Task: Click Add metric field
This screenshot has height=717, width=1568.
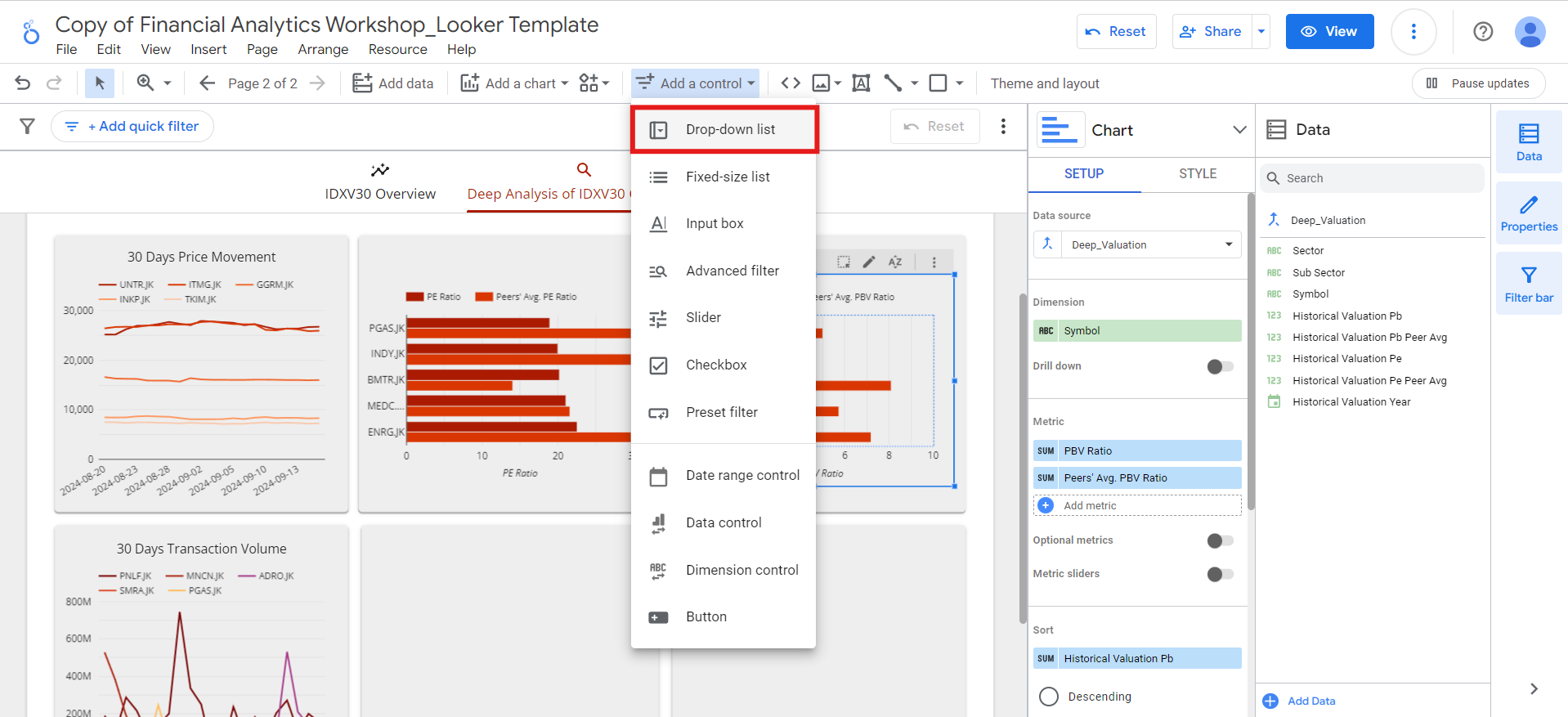Action: click(x=1137, y=505)
